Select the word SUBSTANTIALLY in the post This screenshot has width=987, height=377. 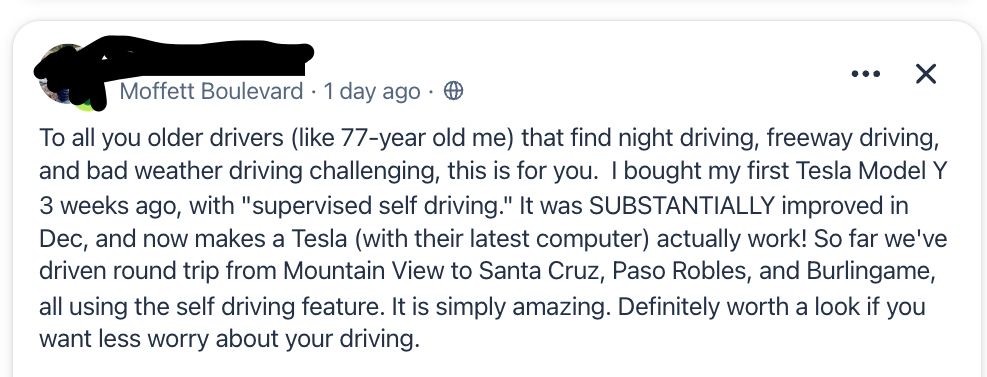[x=681, y=205]
